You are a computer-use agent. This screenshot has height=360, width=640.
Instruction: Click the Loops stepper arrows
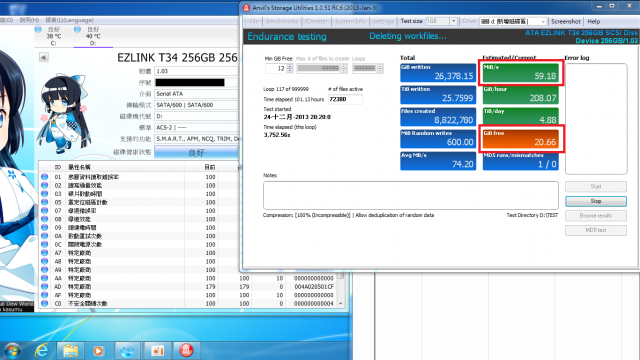(380, 68)
